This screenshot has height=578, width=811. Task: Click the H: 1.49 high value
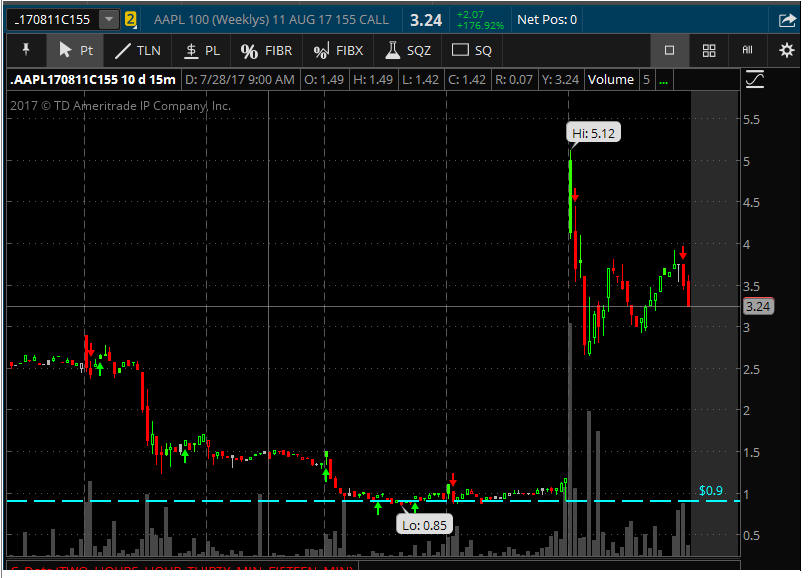point(373,80)
